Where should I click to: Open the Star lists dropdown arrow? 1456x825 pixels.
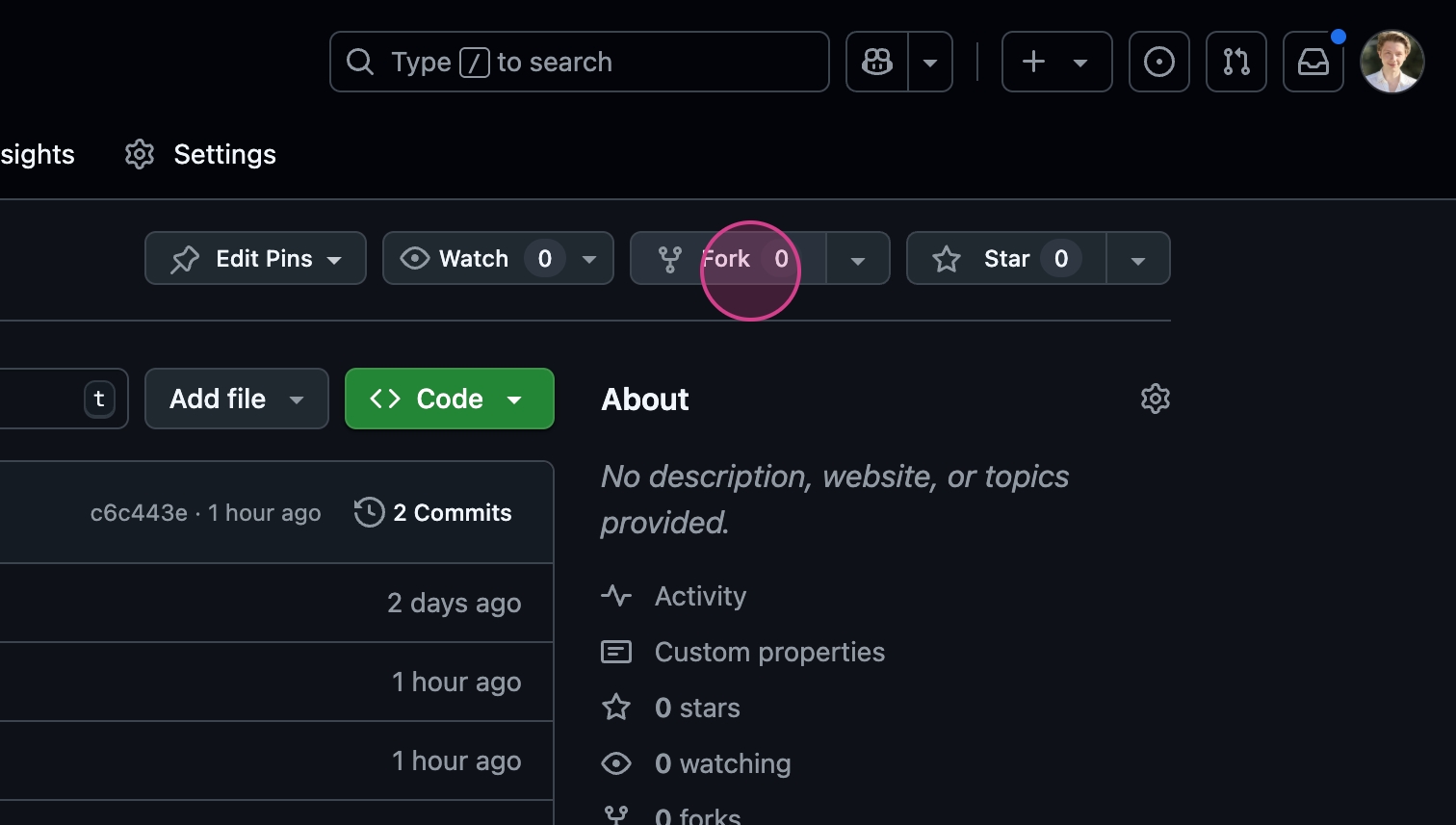[x=1137, y=259]
